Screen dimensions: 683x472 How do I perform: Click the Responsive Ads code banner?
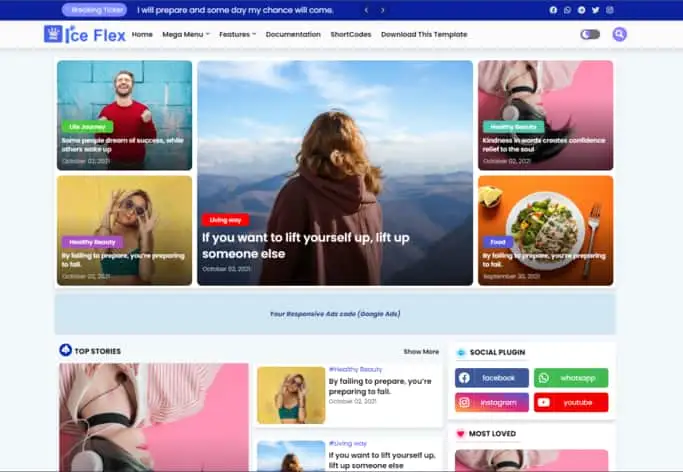pyautogui.click(x=335, y=314)
